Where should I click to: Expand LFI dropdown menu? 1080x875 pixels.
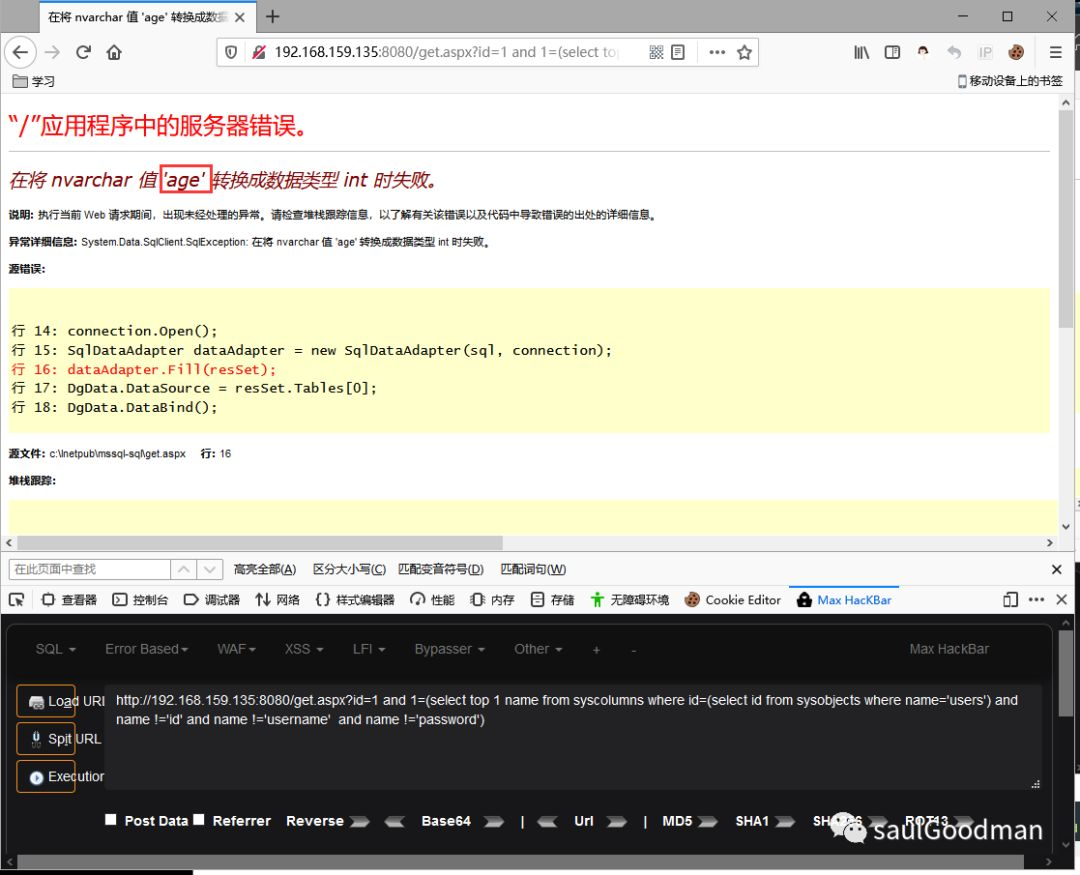tap(369, 649)
